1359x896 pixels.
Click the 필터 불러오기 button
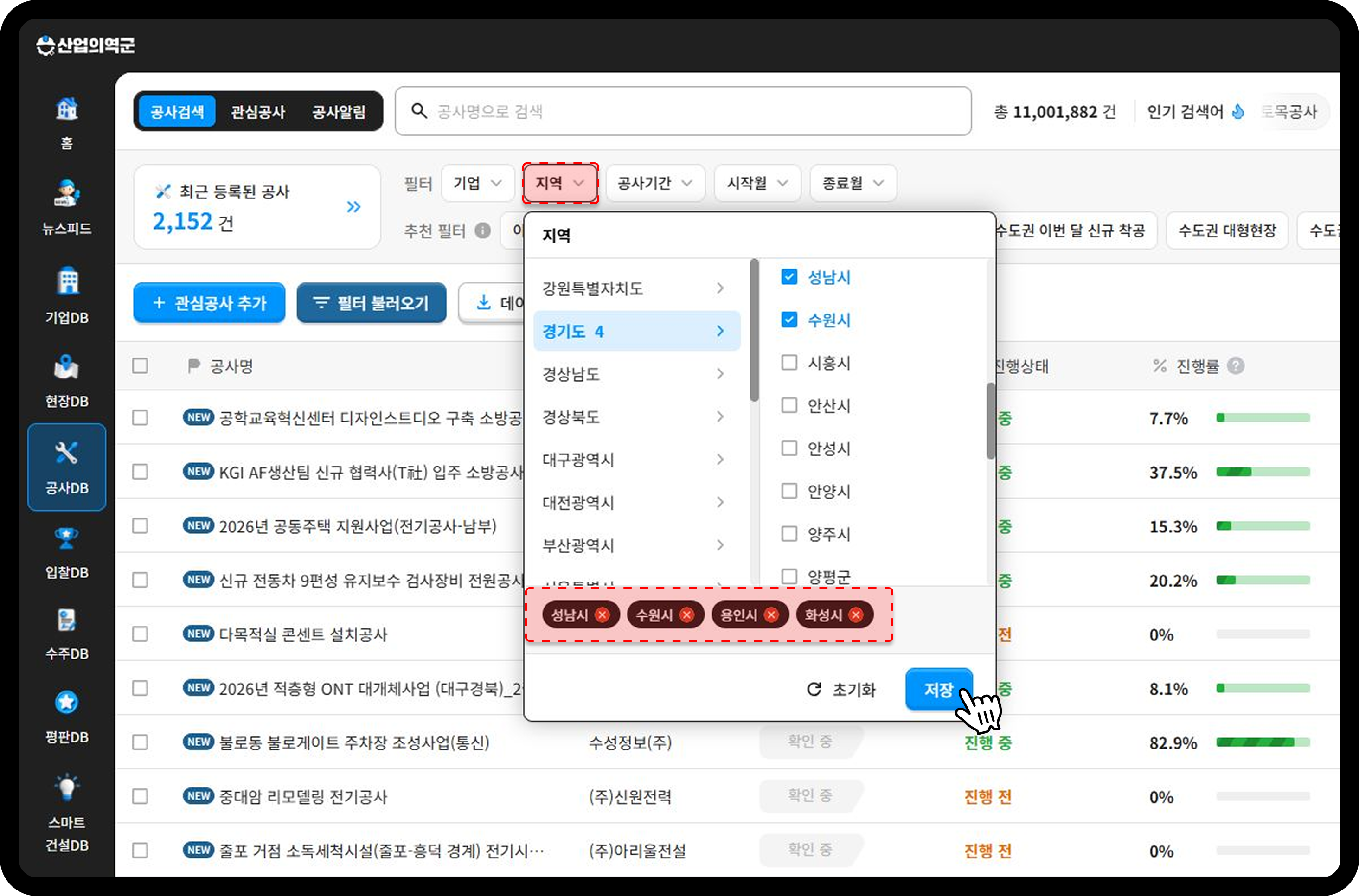click(x=372, y=302)
